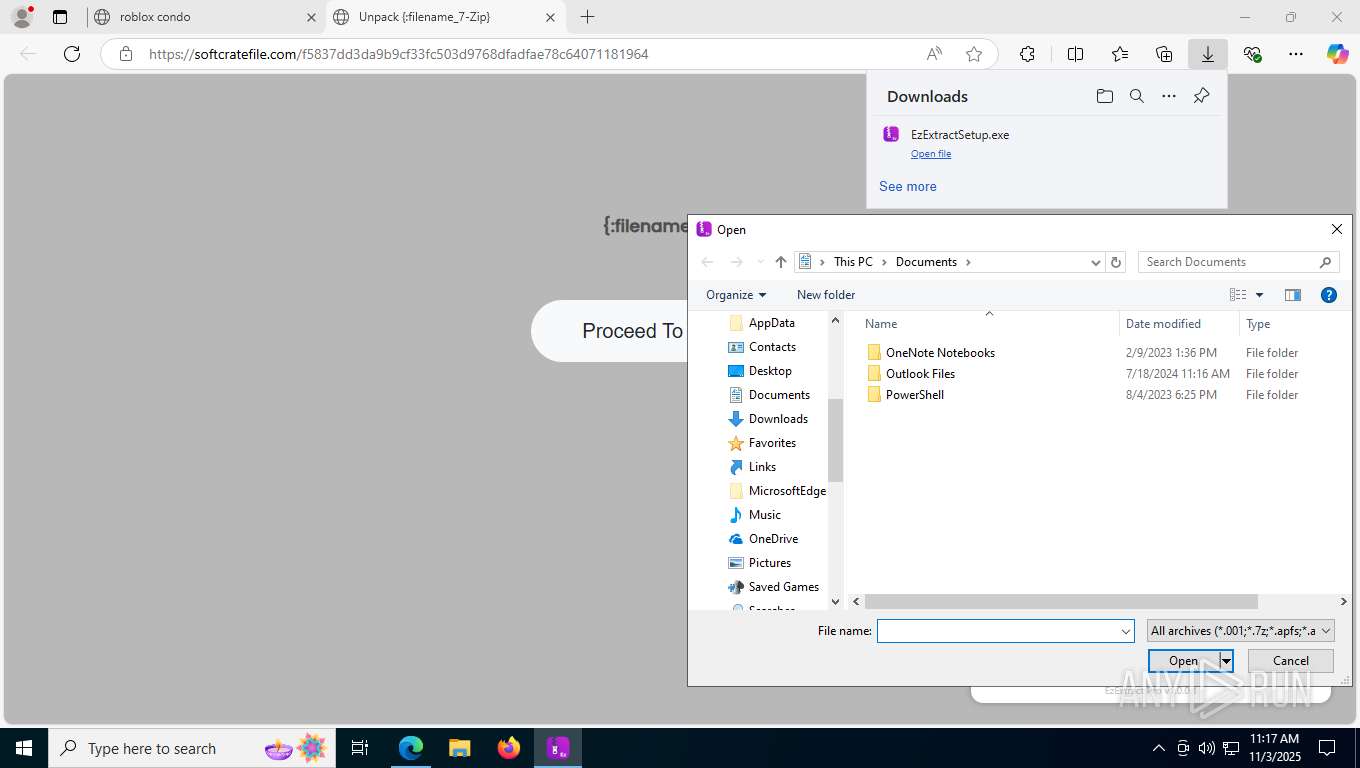Expand This PC breadcrumb chevron
Image resolution: width=1360 pixels, height=768 pixels.
tap(884, 262)
